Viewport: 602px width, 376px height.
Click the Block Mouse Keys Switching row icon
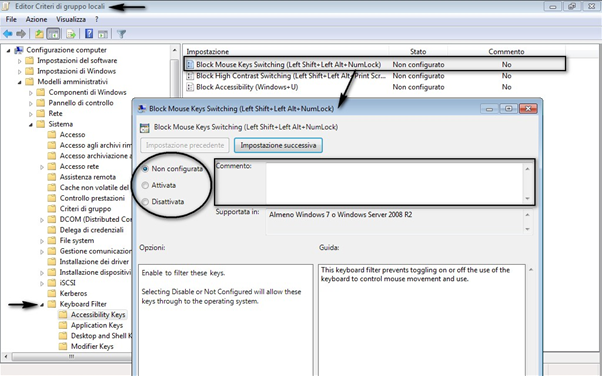[x=190, y=65]
